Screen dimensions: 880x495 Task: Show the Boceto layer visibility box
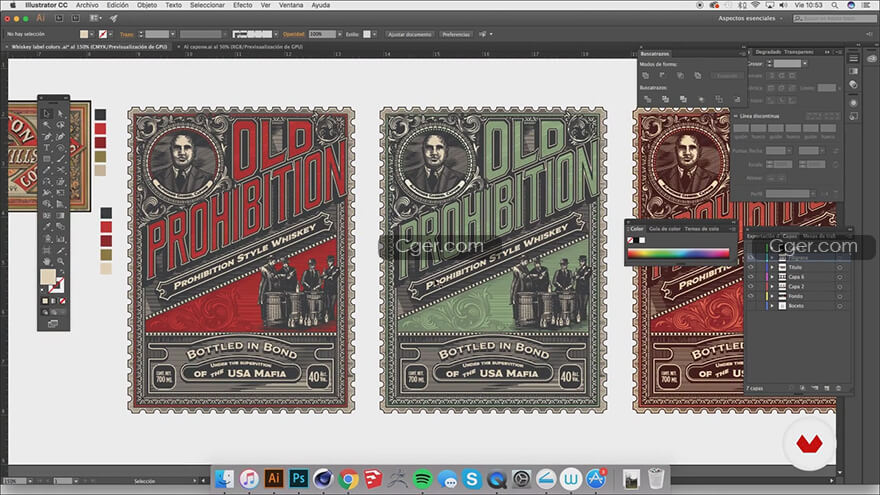751,306
